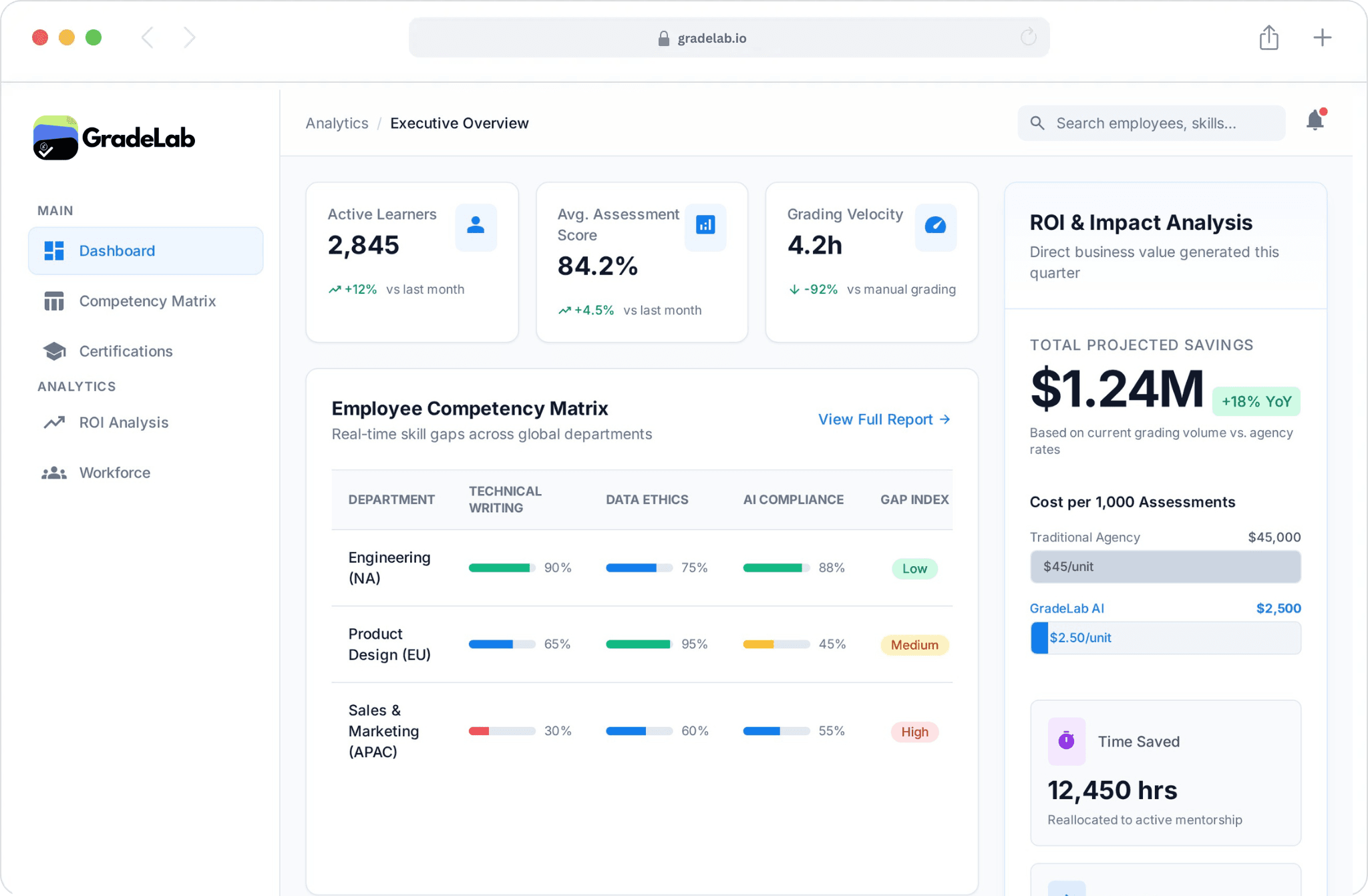Click the ROI & Impact Analysis heading
The image size is (1368, 896).
click(x=1141, y=222)
